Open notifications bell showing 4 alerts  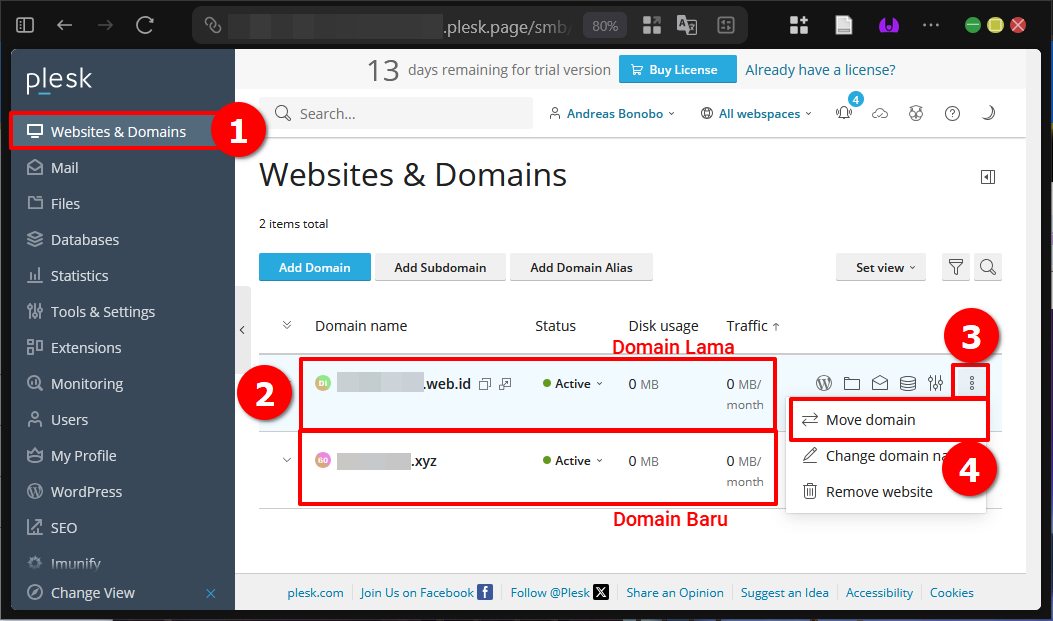[x=844, y=113]
